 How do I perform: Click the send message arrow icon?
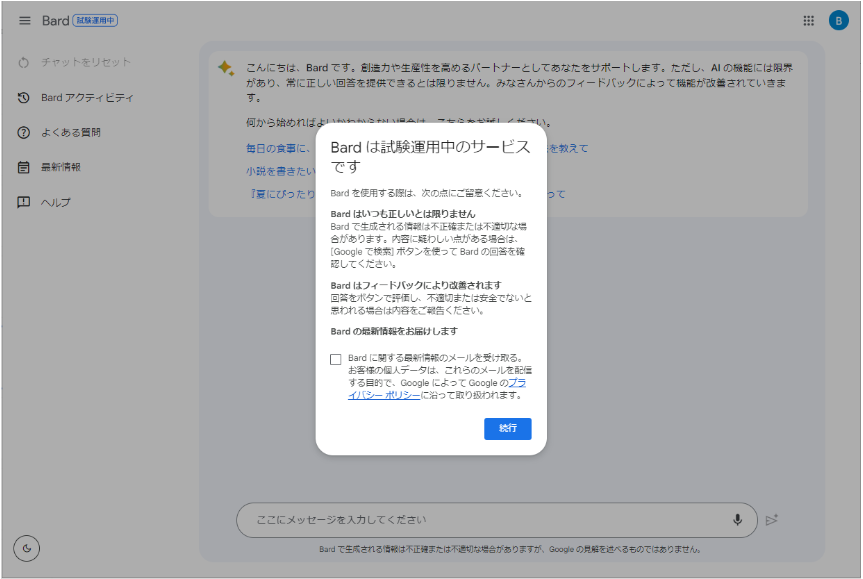point(772,520)
